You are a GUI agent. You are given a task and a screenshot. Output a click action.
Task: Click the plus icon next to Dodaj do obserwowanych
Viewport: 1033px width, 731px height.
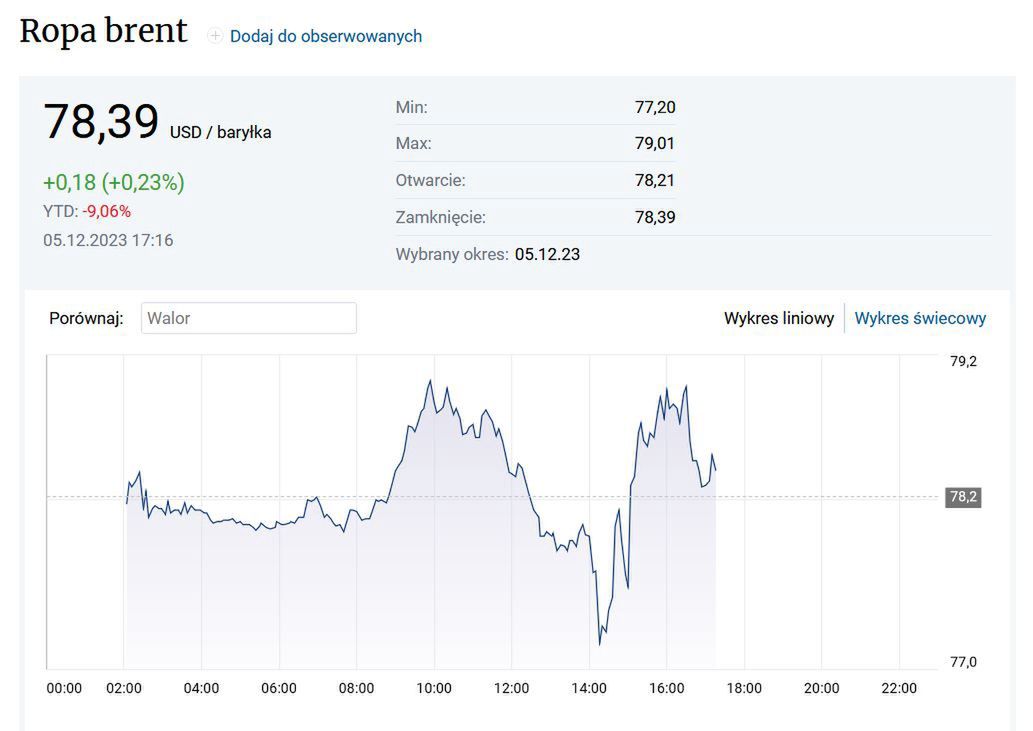point(214,36)
